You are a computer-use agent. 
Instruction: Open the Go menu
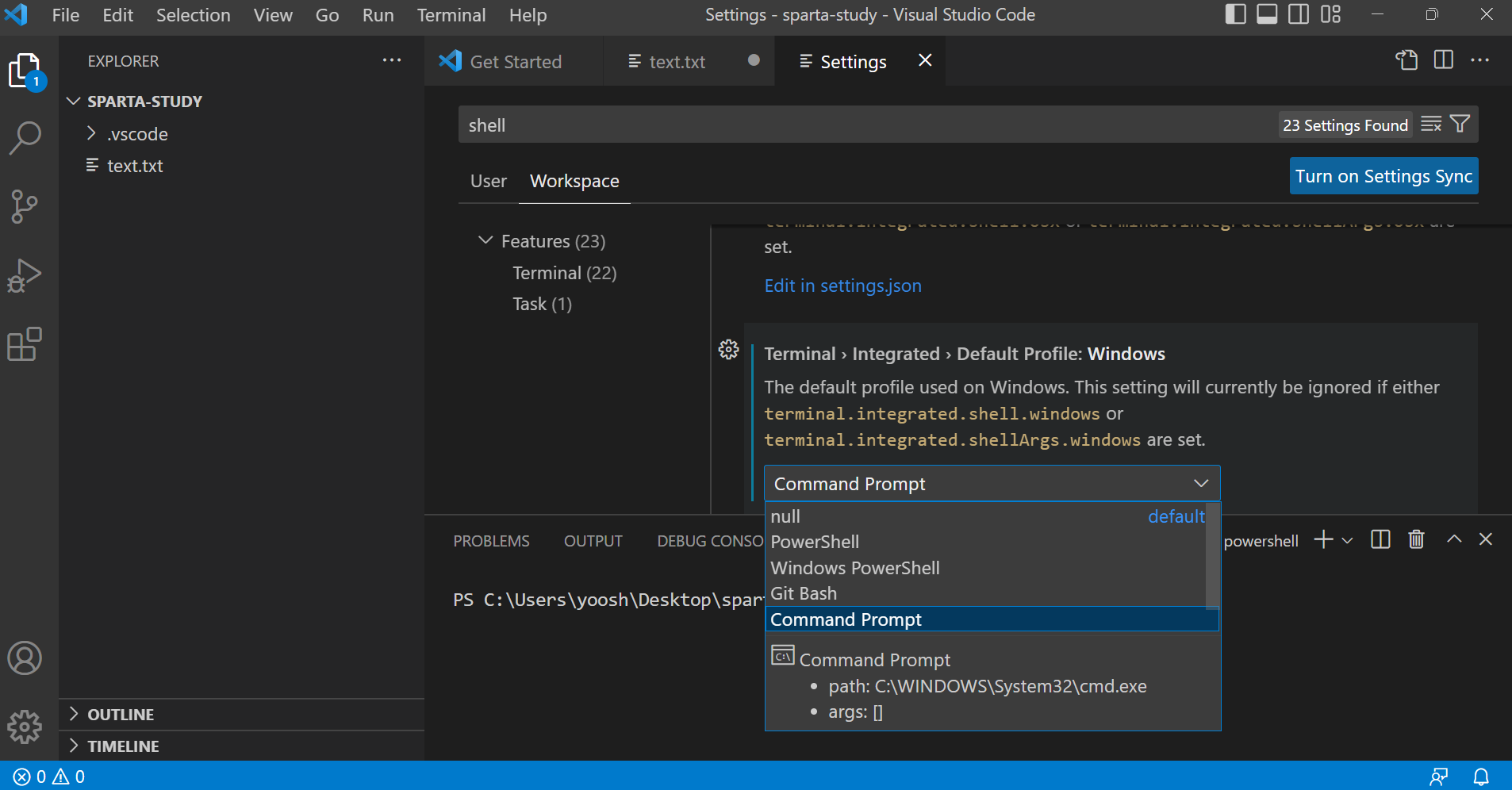pos(328,15)
